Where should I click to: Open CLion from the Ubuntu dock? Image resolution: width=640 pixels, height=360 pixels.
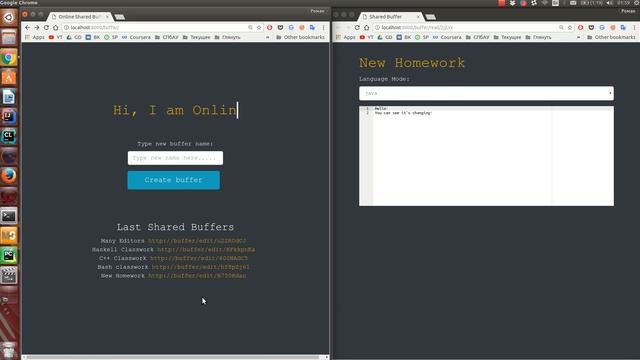(9, 136)
